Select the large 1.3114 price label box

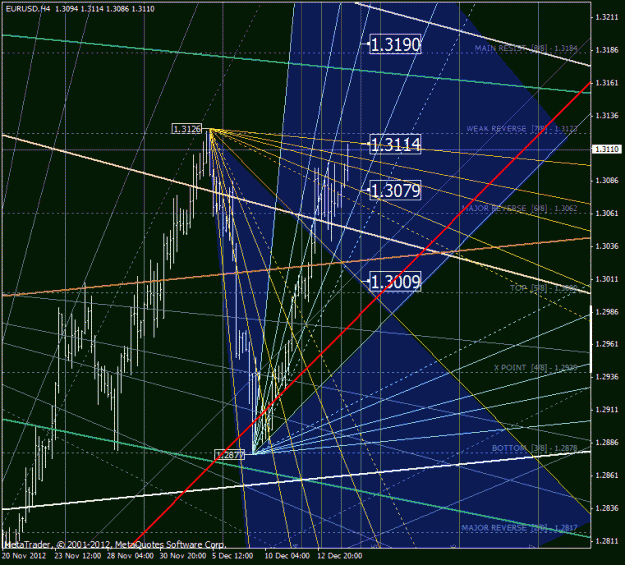tap(395, 144)
